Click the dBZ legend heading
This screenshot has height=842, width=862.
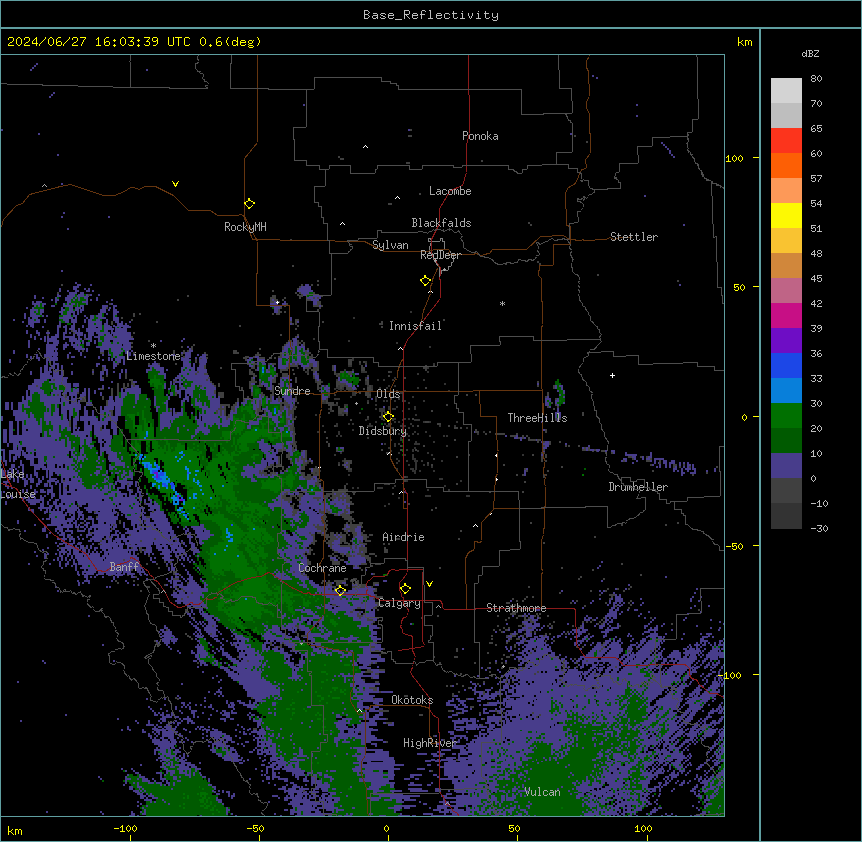tap(810, 53)
